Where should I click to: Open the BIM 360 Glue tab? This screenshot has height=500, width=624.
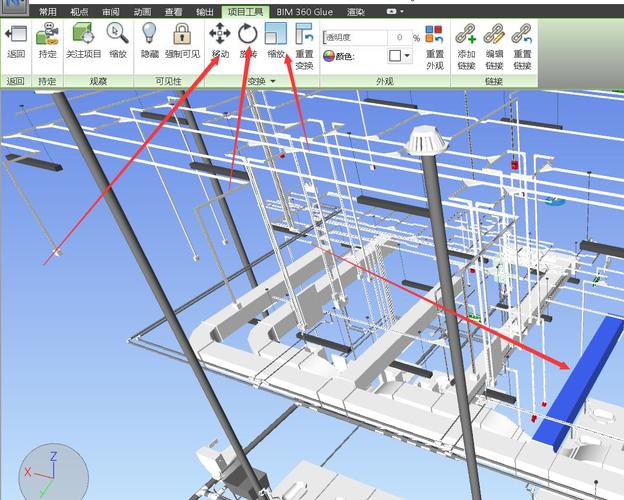pyautogui.click(x=305, y=12)
